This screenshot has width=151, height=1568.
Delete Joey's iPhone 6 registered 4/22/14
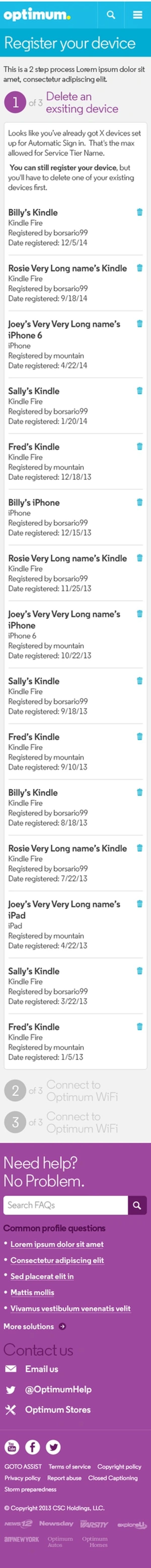point(139,324)
